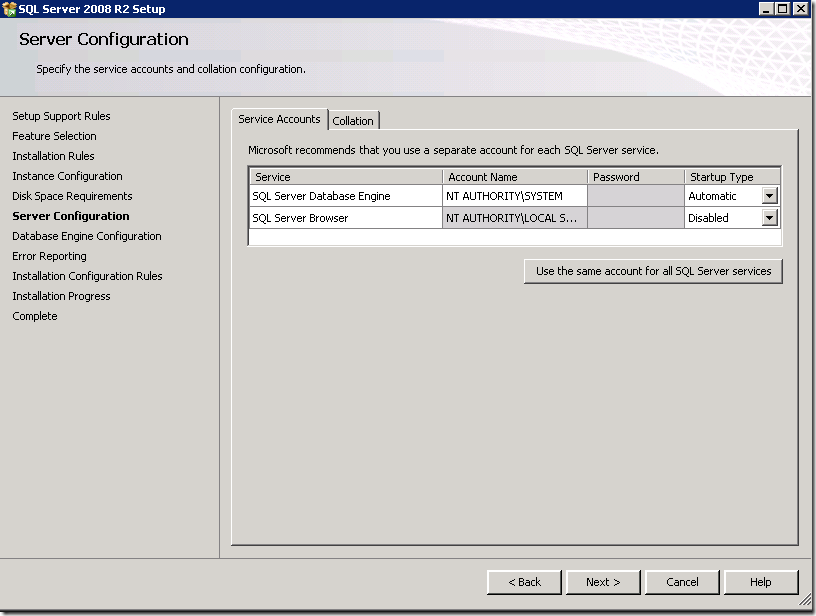Minimize the SQL Server Setup window

(766, 9)
